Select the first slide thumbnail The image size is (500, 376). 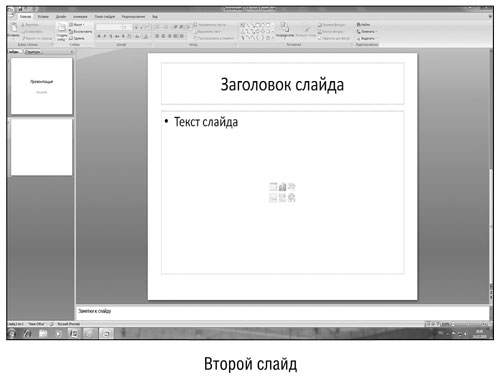[42, 86]
